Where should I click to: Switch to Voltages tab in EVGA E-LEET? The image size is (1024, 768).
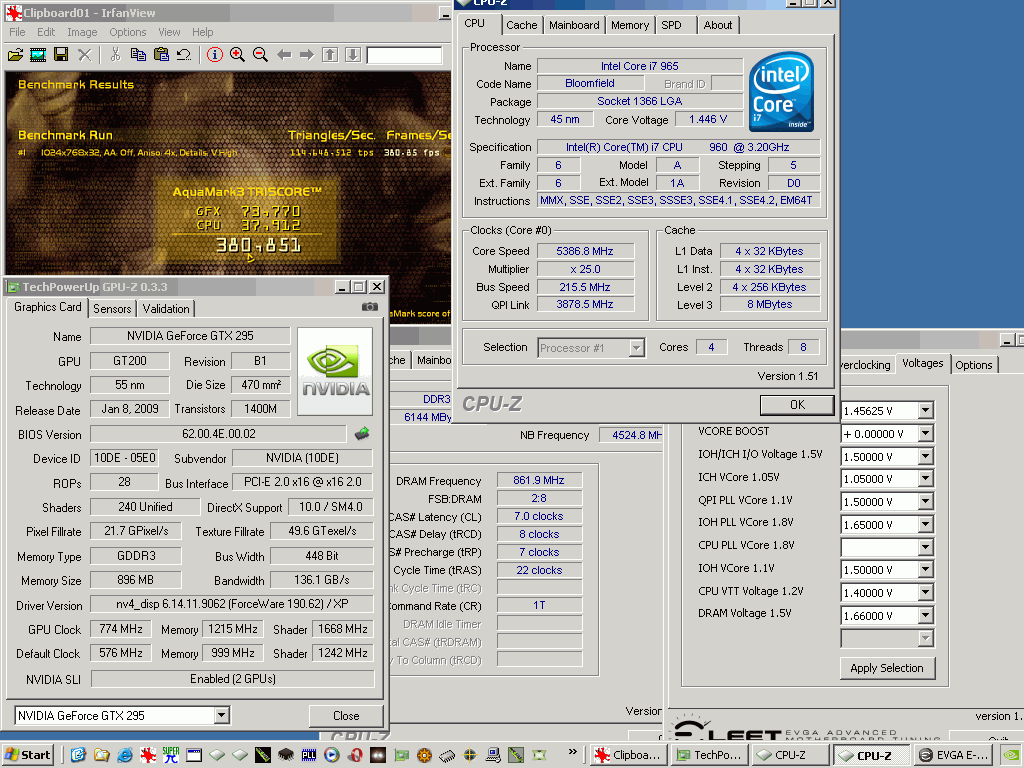click(922, 363)
